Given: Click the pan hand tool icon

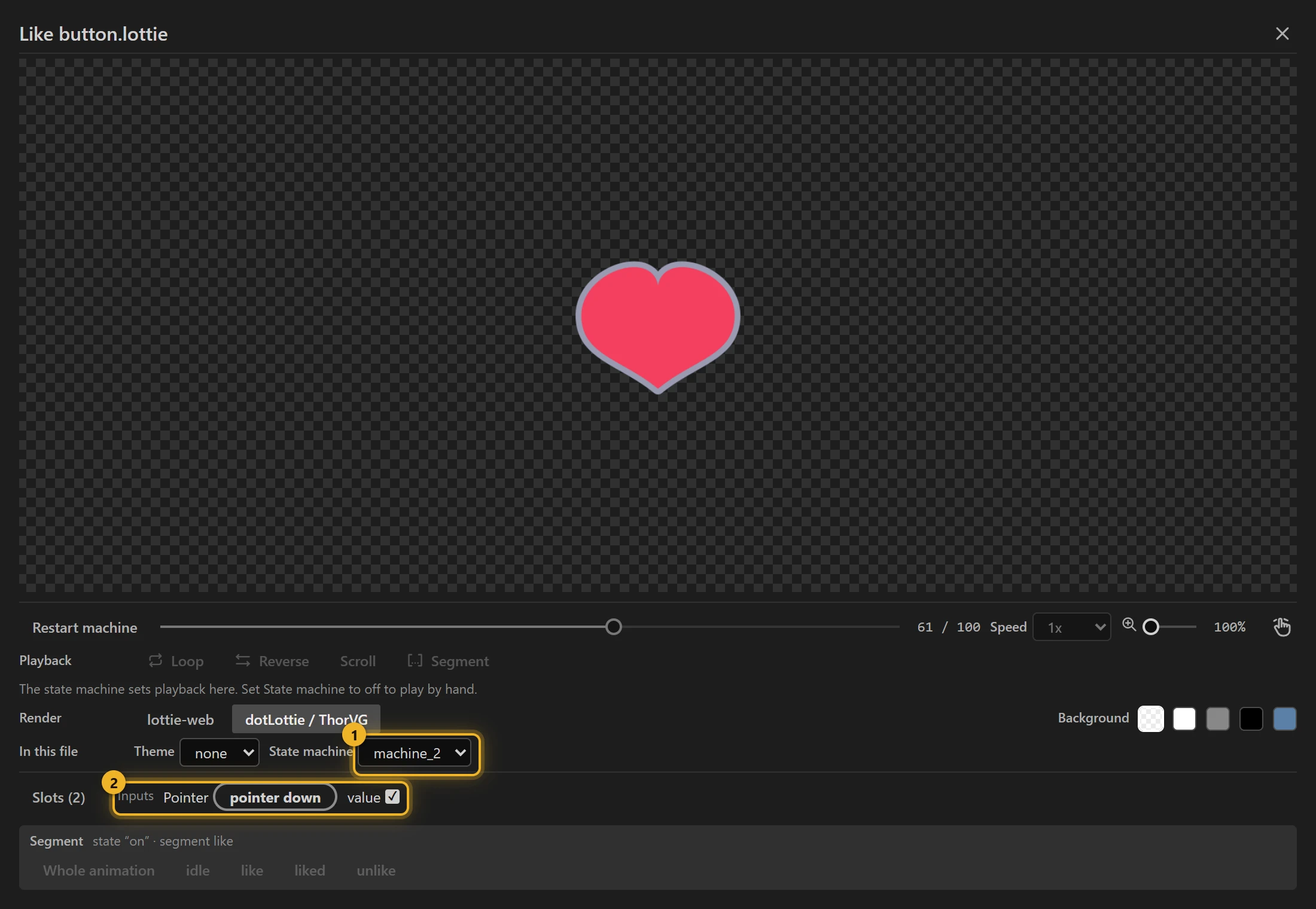Looking at the screenshot, I should click(x=1282, y=627).
